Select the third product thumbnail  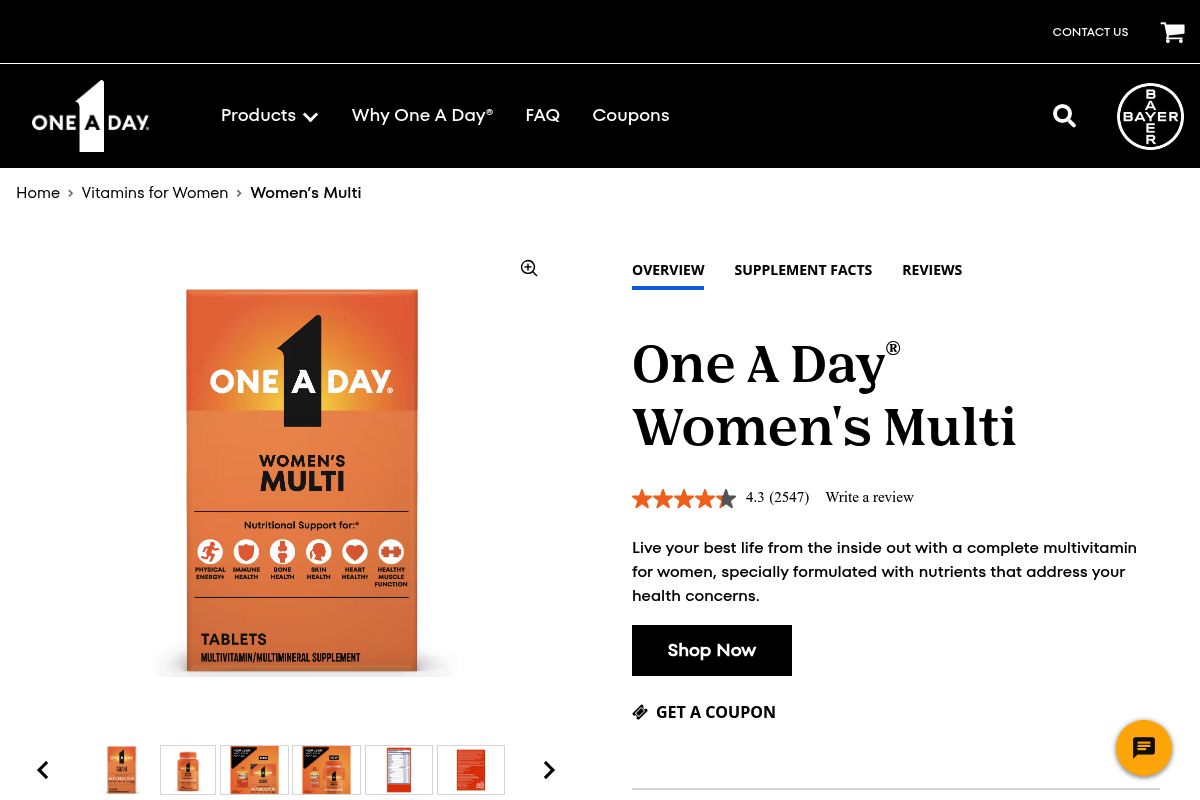point(254,770)
